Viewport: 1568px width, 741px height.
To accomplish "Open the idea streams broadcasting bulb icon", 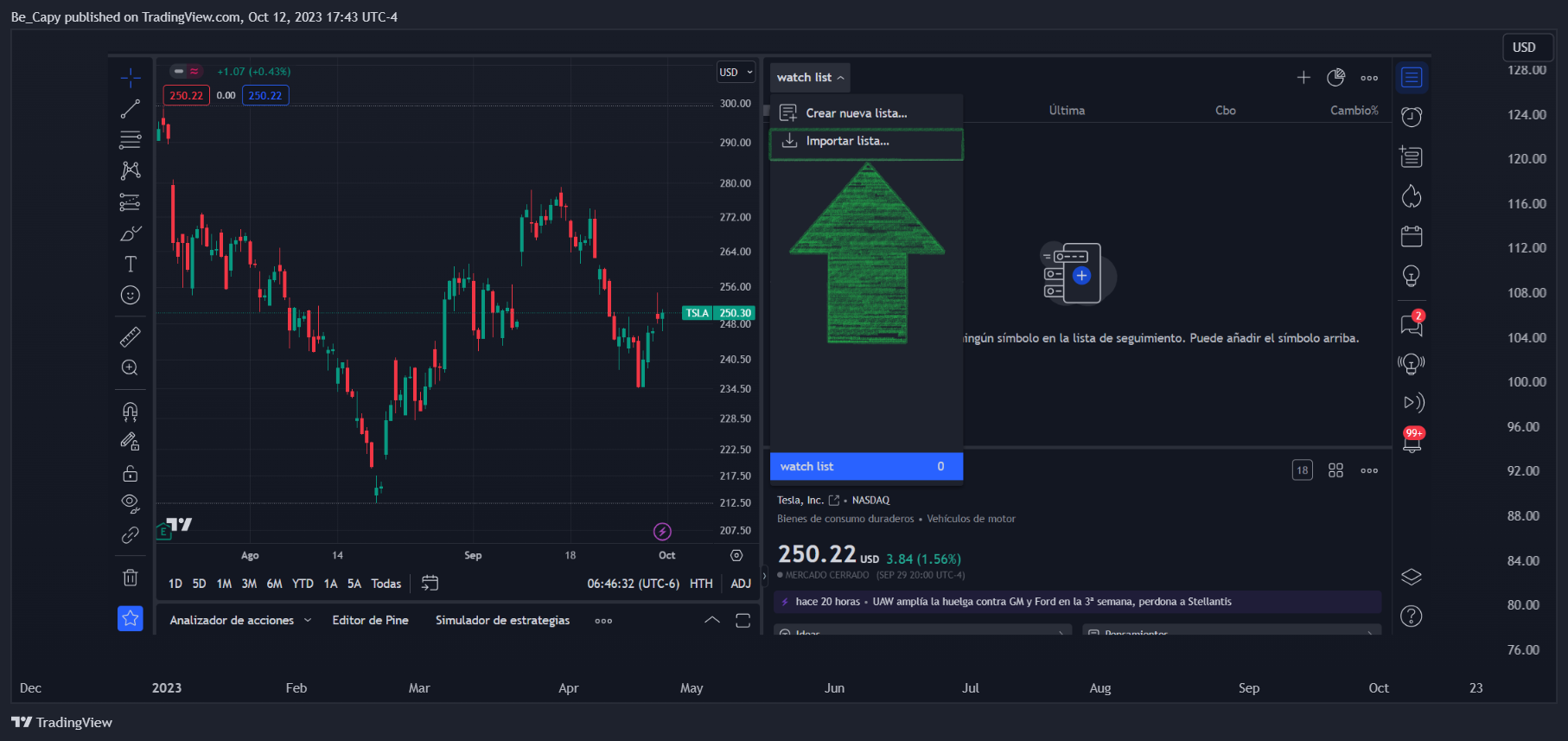I will point(1412,363).
